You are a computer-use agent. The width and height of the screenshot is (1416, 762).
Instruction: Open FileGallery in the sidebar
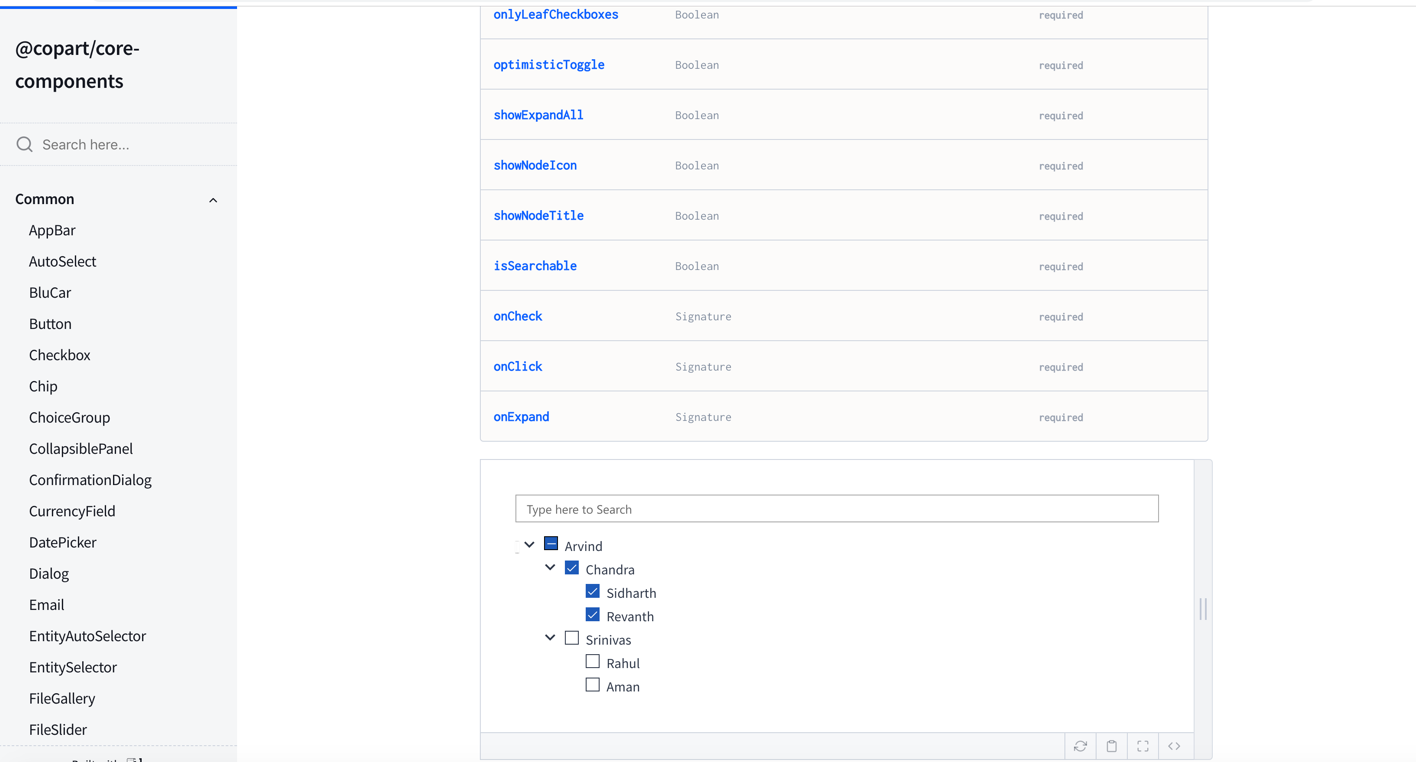[x=62, y=698]
